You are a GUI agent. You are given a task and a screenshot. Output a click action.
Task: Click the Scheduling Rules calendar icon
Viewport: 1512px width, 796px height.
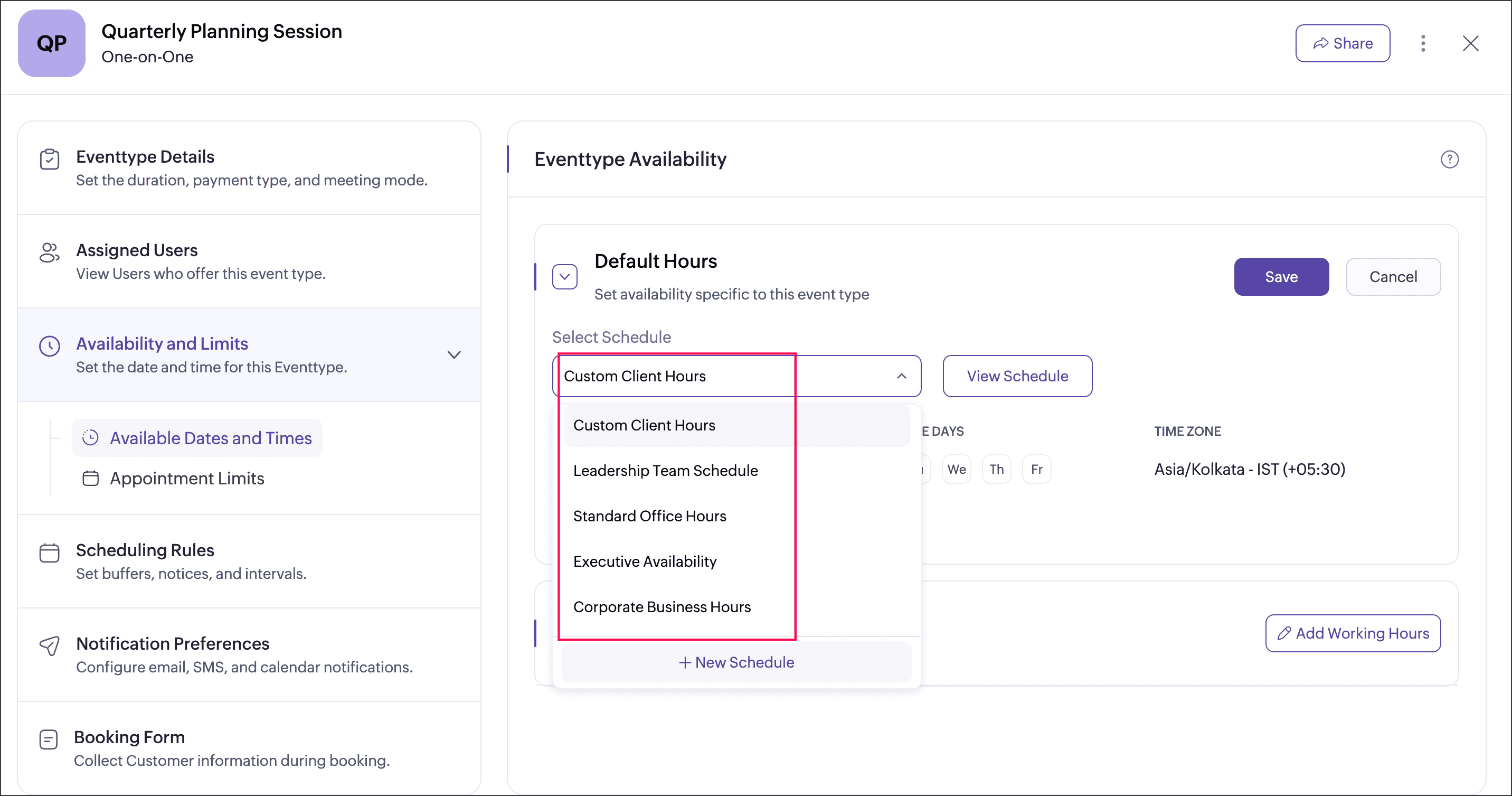tap(49, 553)
